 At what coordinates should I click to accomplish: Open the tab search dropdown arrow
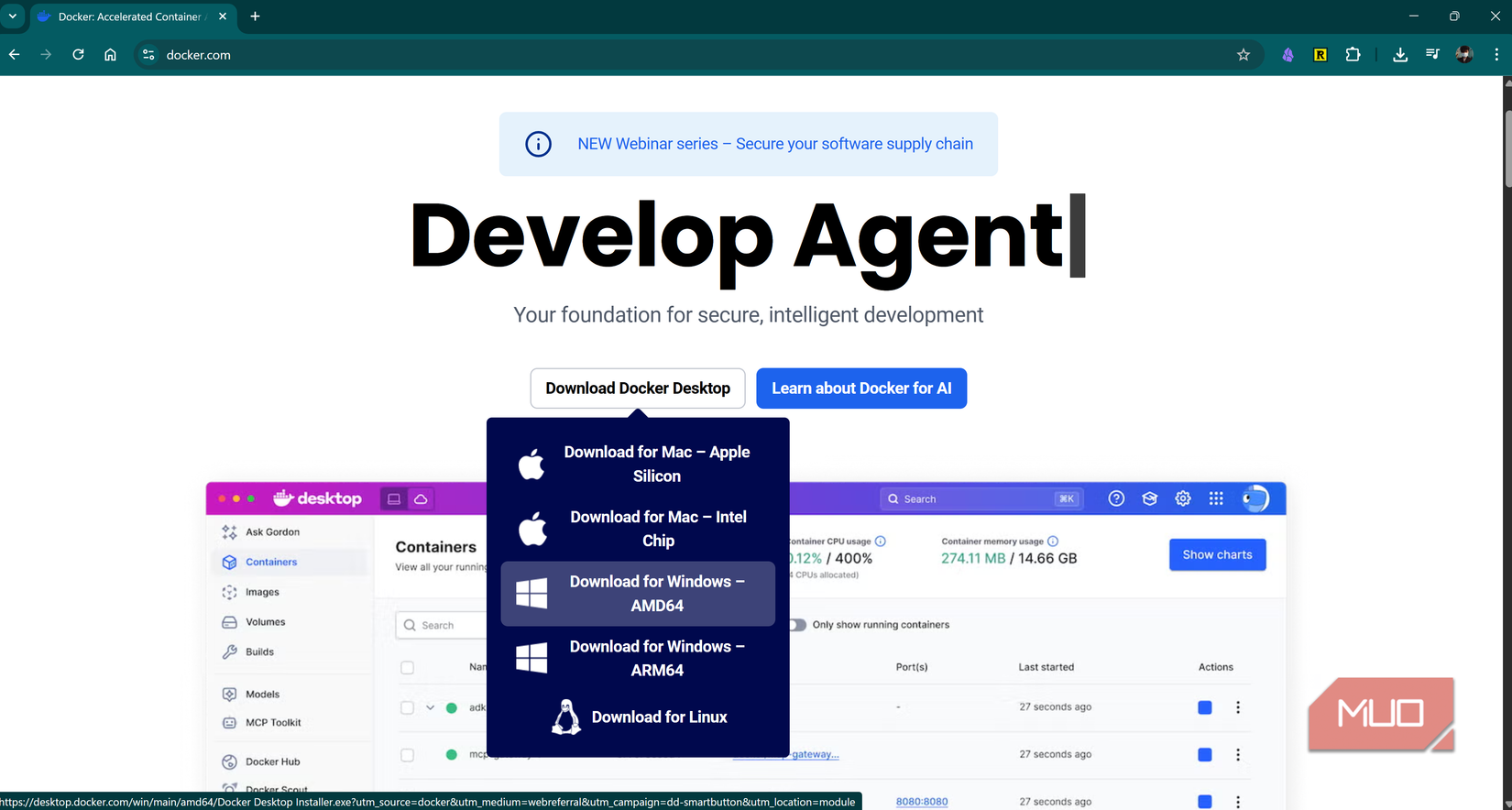[x=13, y=16]
